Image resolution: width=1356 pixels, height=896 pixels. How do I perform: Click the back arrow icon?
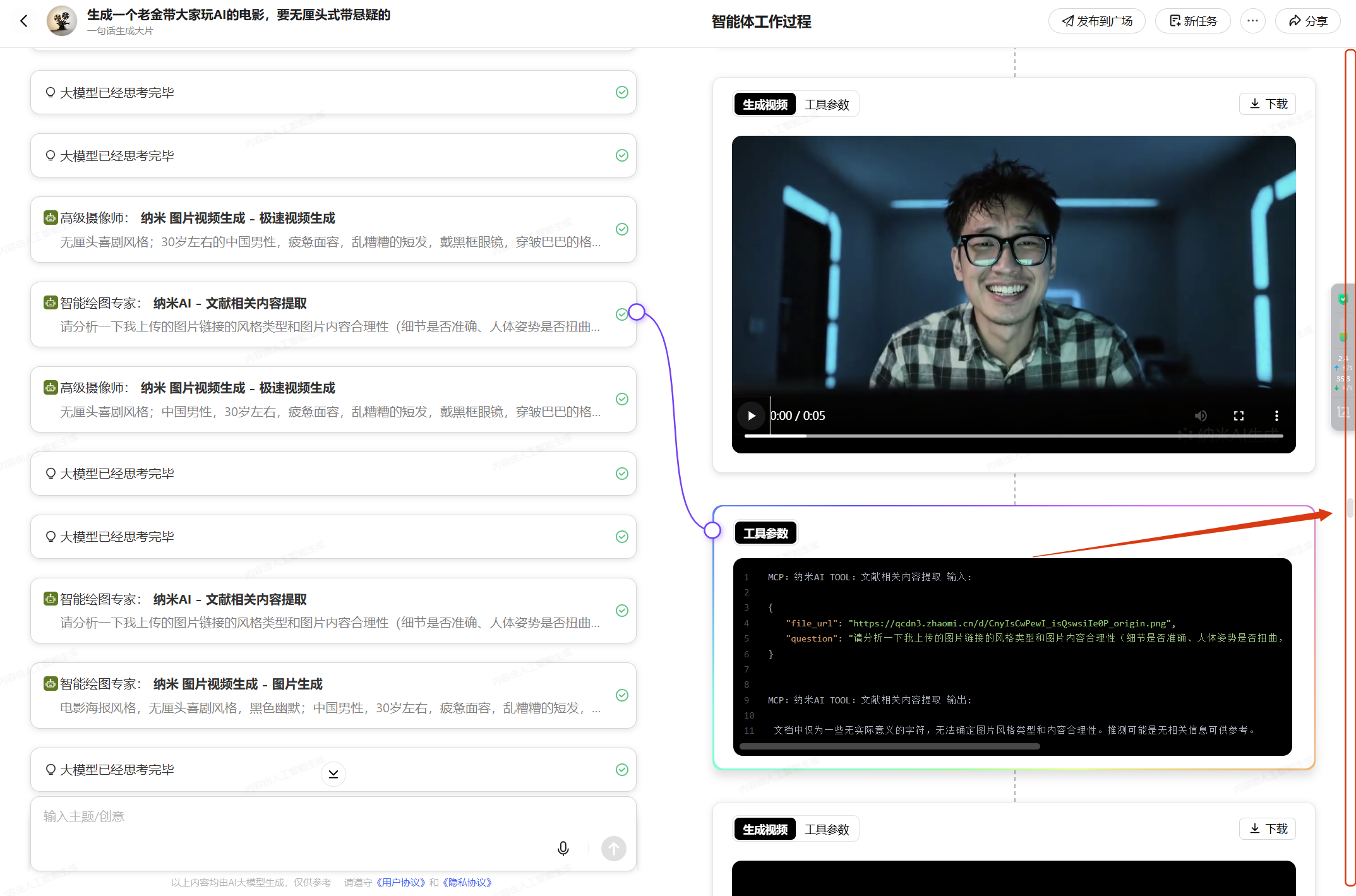pos(24,21)
